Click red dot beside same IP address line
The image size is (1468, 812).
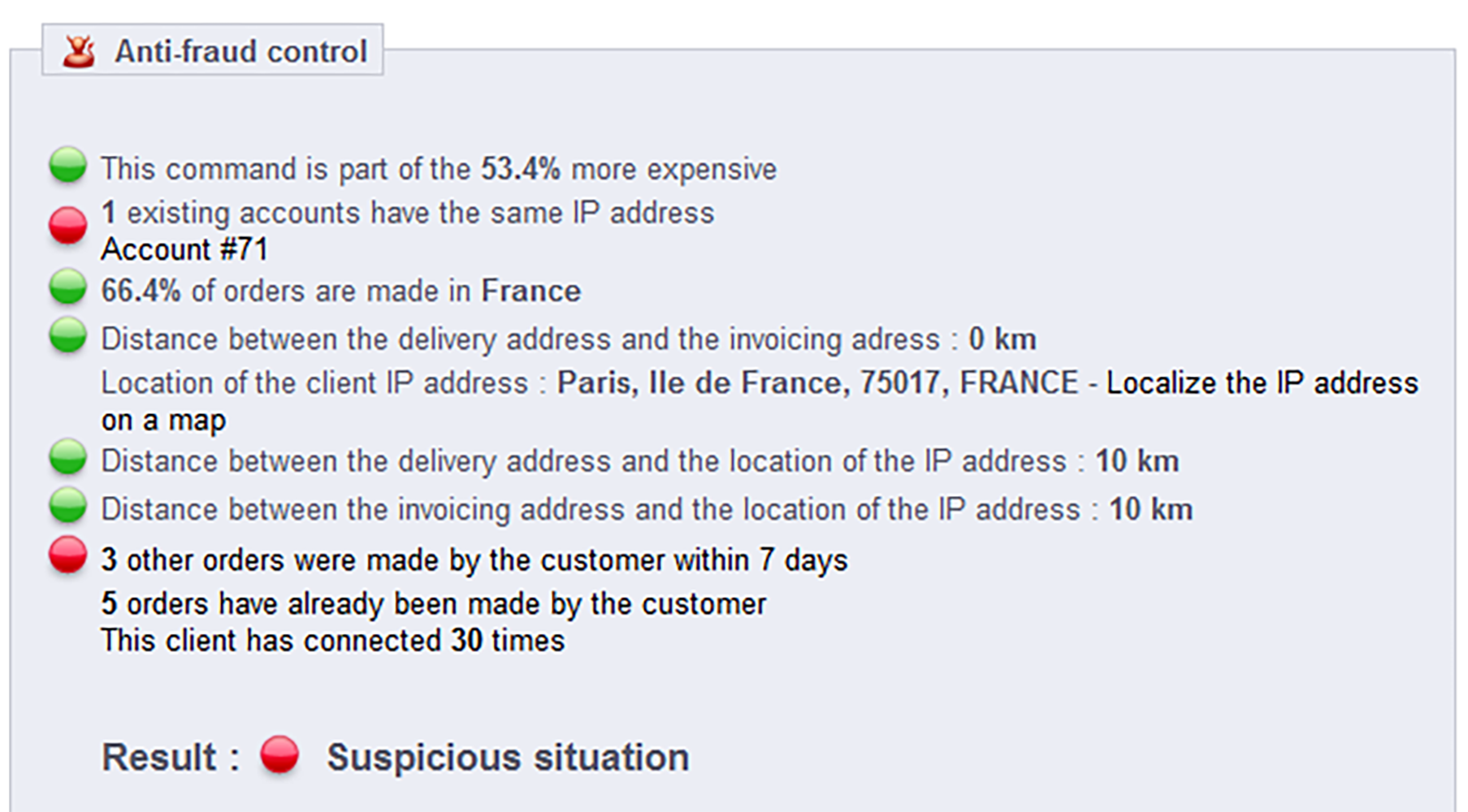point(67,226)
